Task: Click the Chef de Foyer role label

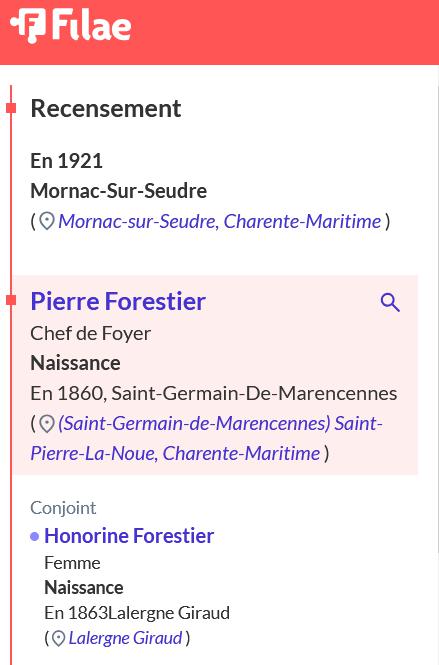Action: coord(91,333)
